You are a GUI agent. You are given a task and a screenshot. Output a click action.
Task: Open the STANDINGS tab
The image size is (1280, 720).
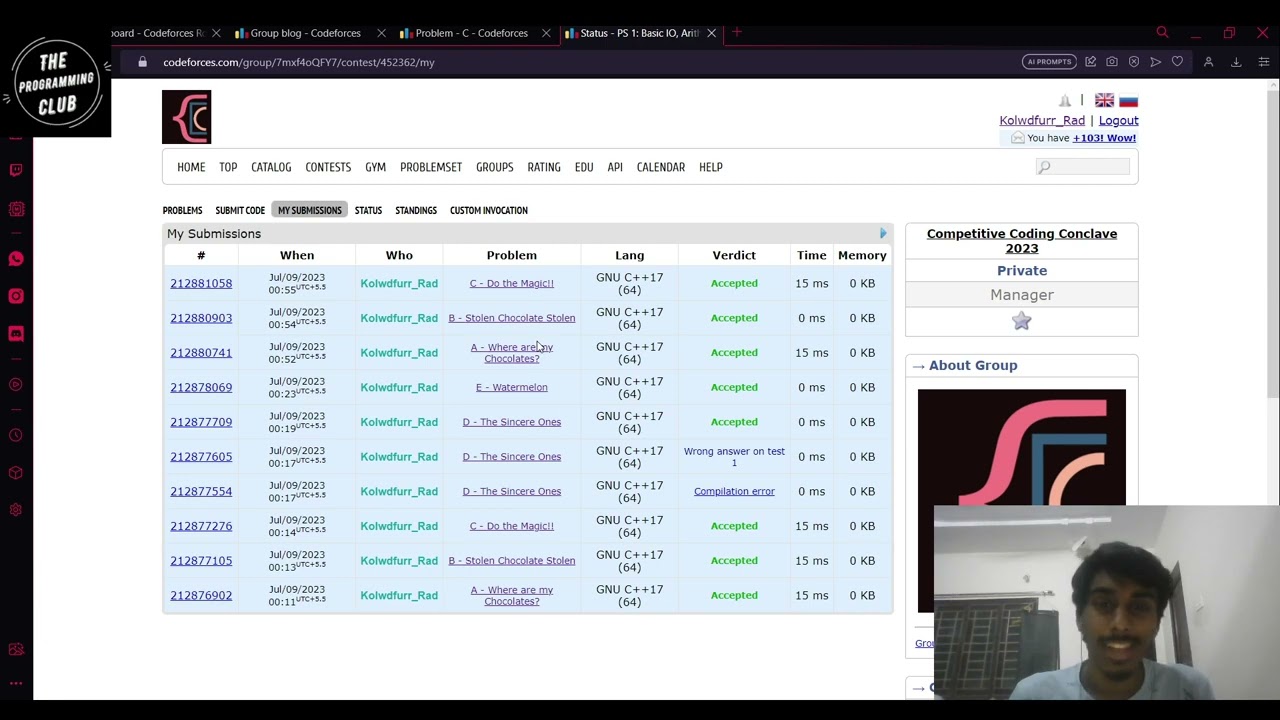coord(416,210)
